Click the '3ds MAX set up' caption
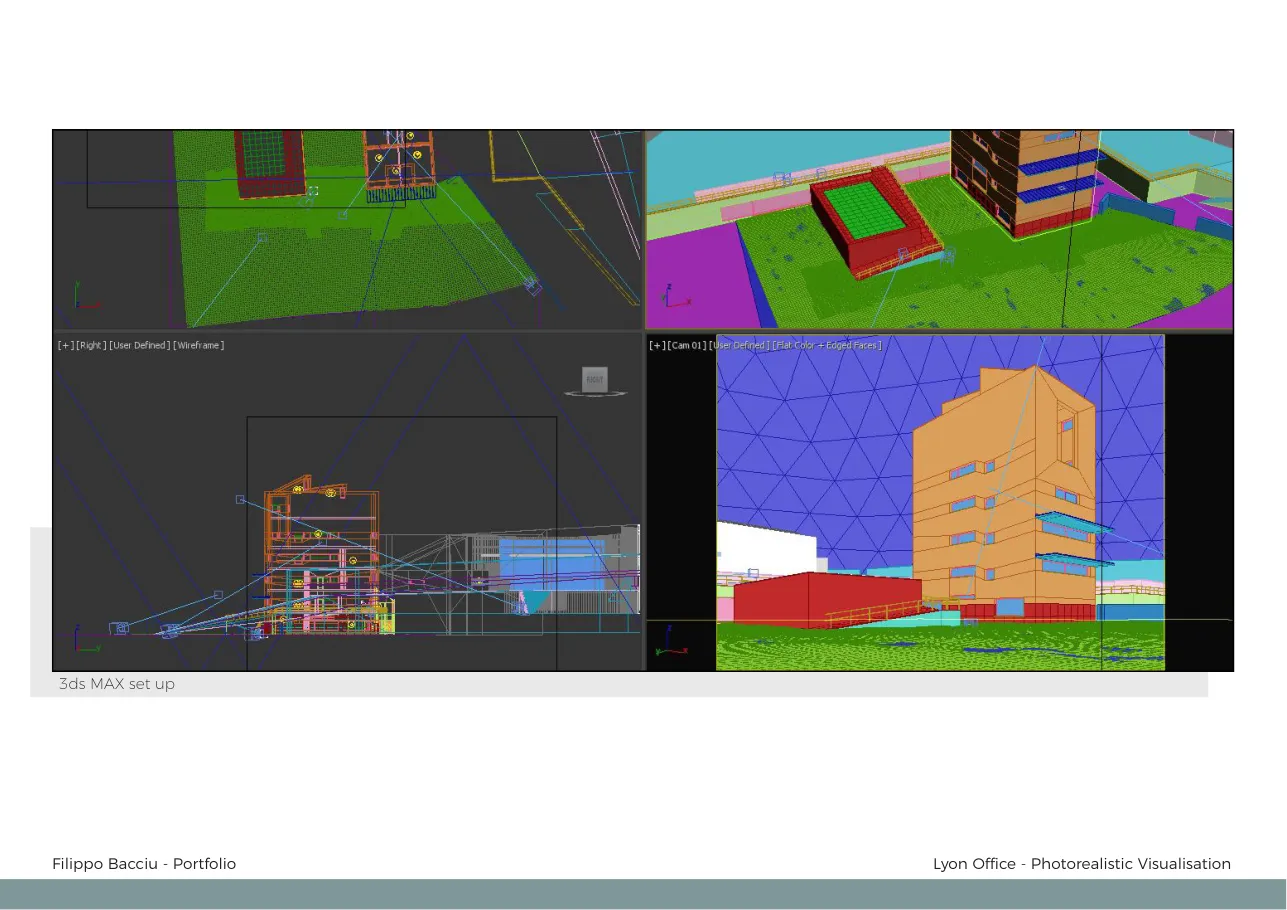The width and height of the screenshot is (1287, 910). click(x=116, y=684)
